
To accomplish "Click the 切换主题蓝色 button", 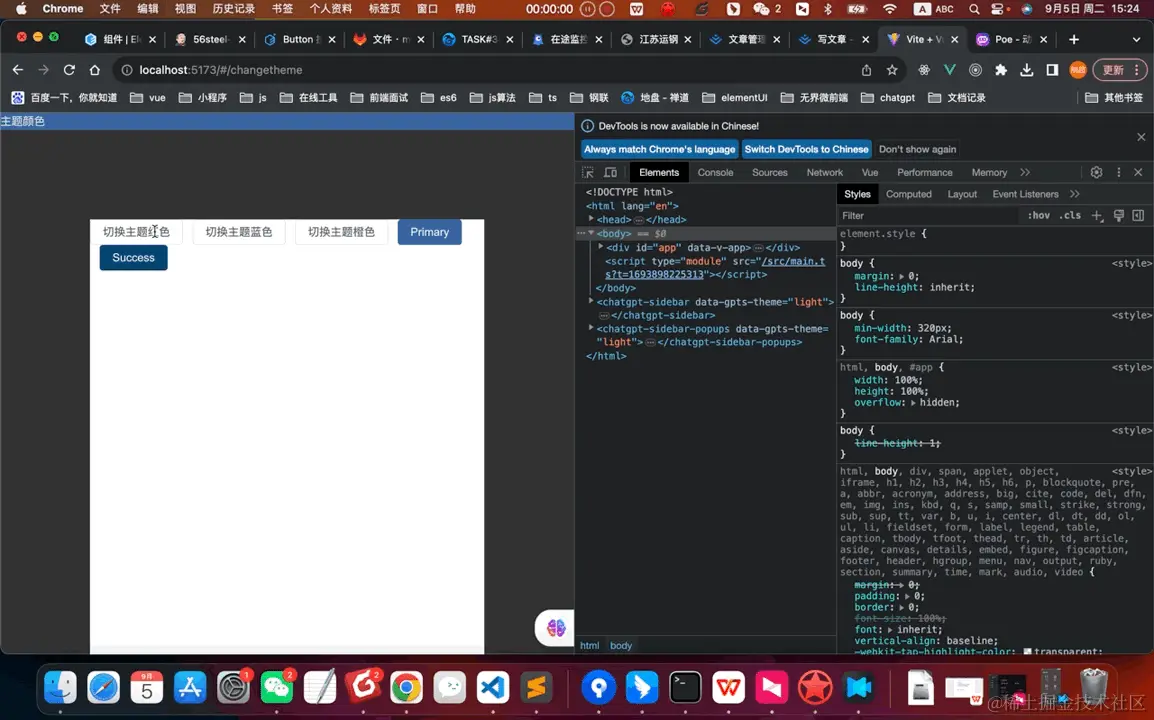I will coord(238,232).
